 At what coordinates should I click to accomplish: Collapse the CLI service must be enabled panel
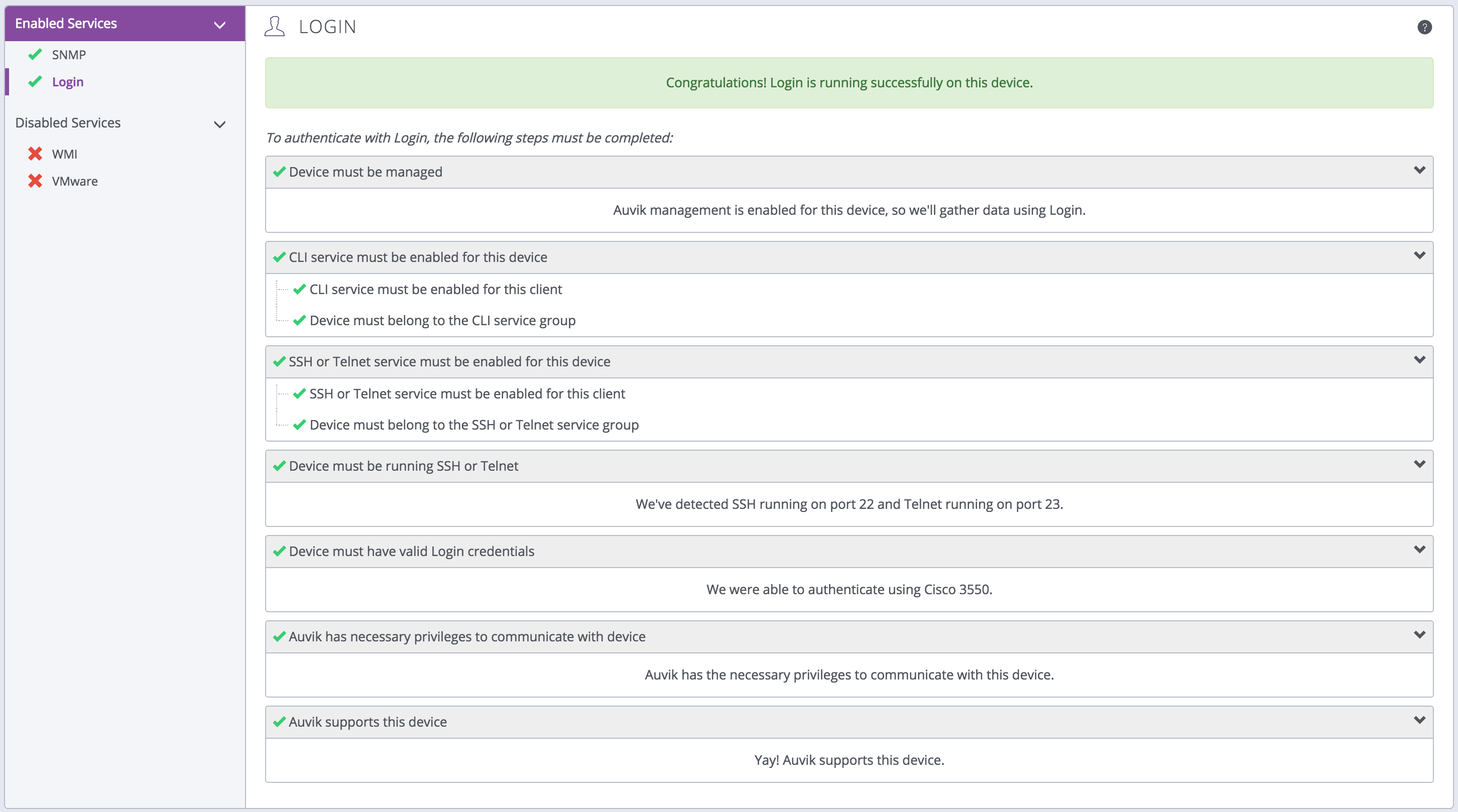[1419, 256]
